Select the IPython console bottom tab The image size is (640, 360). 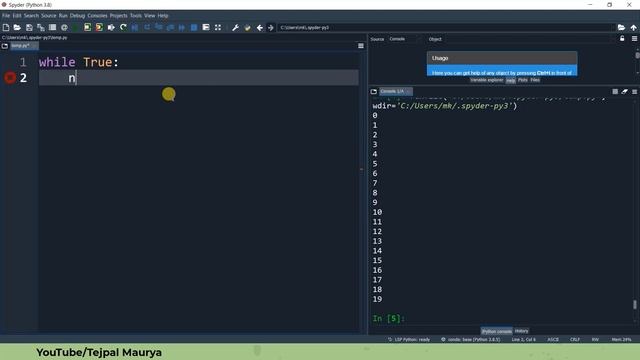click(x=496, y=331)
